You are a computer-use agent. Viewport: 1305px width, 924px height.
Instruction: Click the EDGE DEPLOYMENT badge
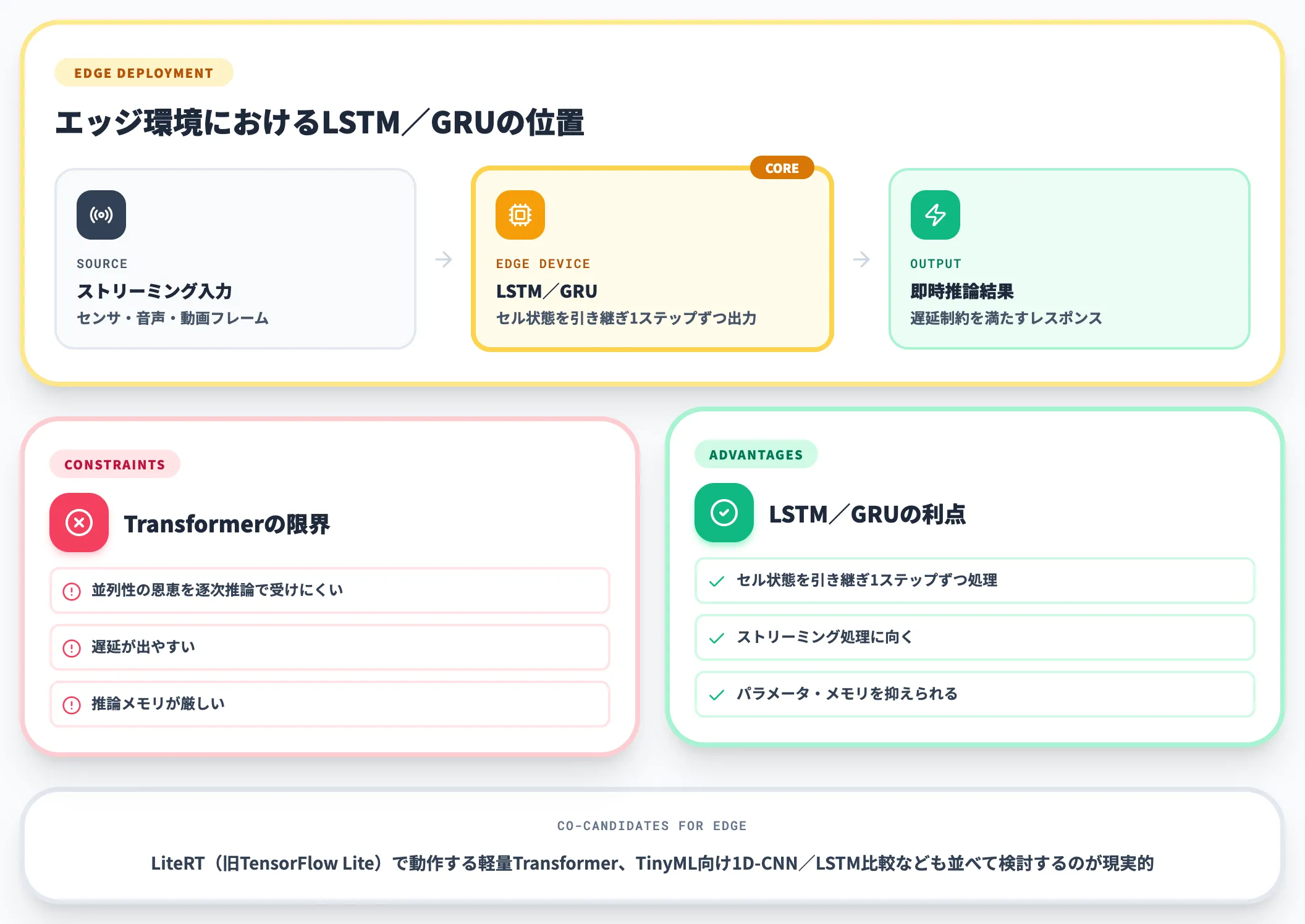(144, 73)
